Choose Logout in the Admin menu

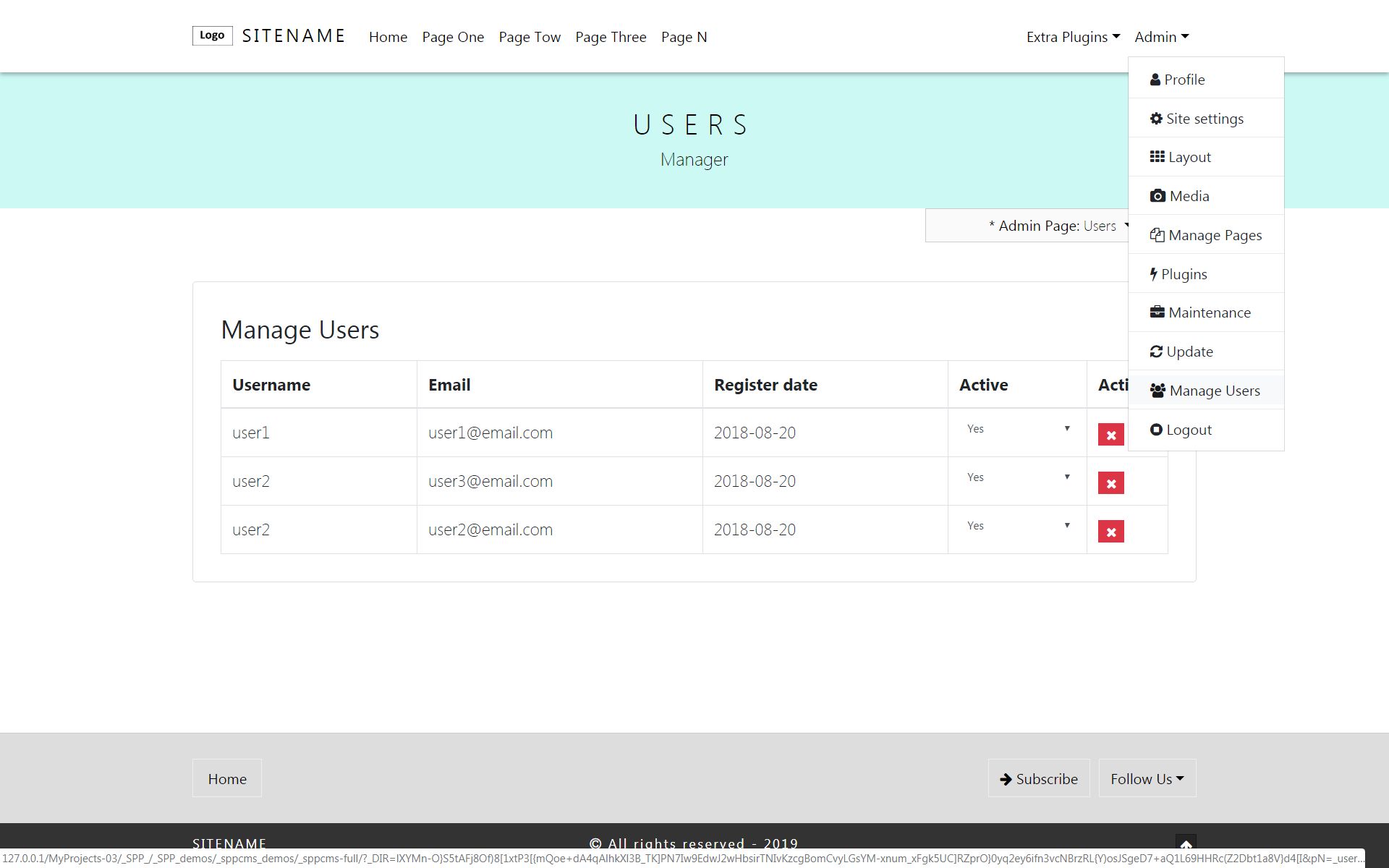(x=1188, y=430)
